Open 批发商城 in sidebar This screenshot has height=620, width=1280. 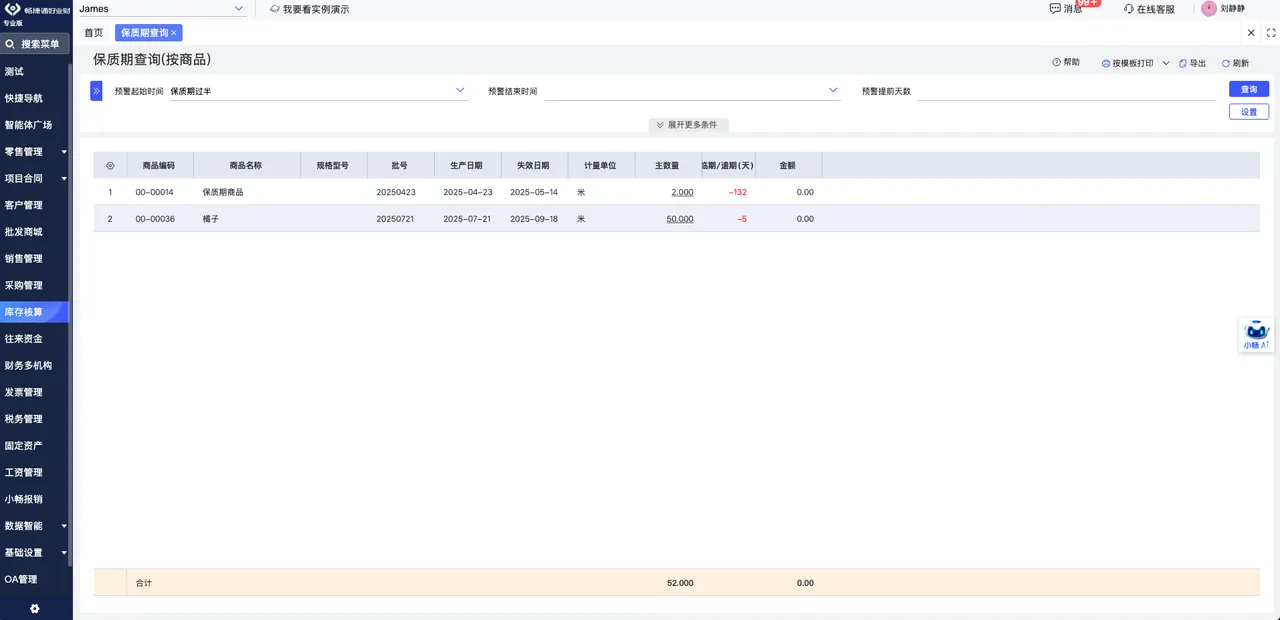pos(24,232)
